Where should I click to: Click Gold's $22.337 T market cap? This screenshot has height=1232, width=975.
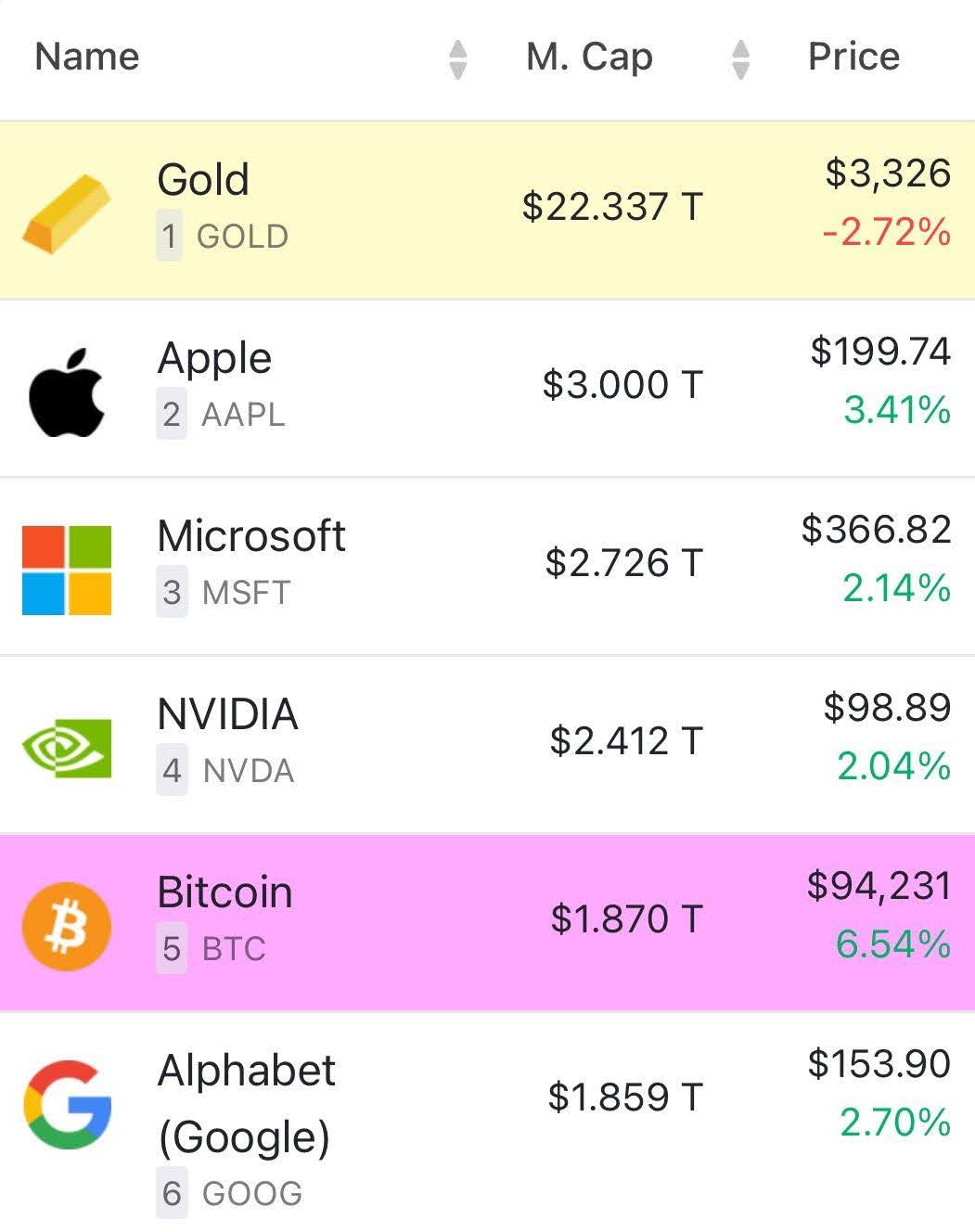click(612, 206)
